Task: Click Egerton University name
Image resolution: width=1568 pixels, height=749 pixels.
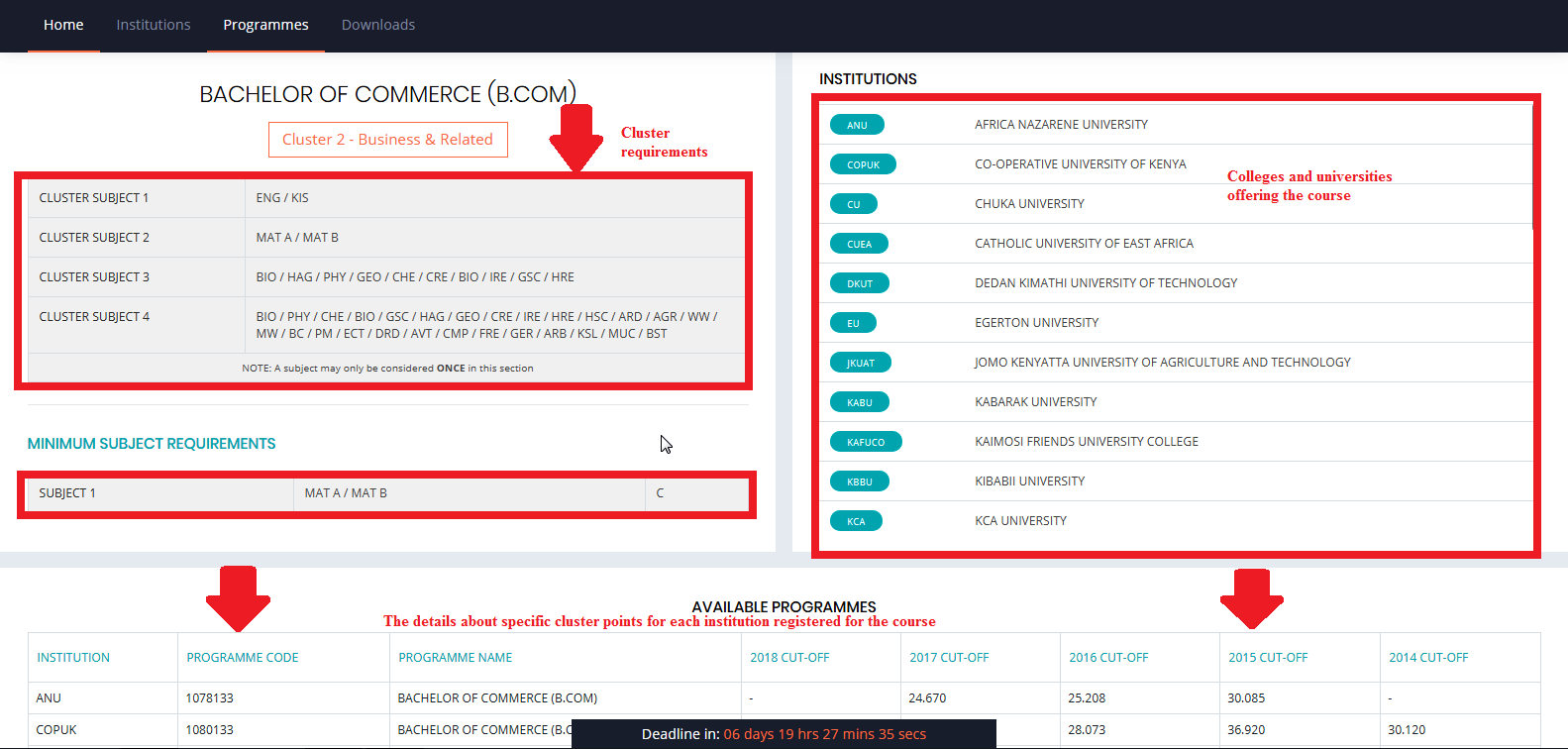Action: 1036,323
